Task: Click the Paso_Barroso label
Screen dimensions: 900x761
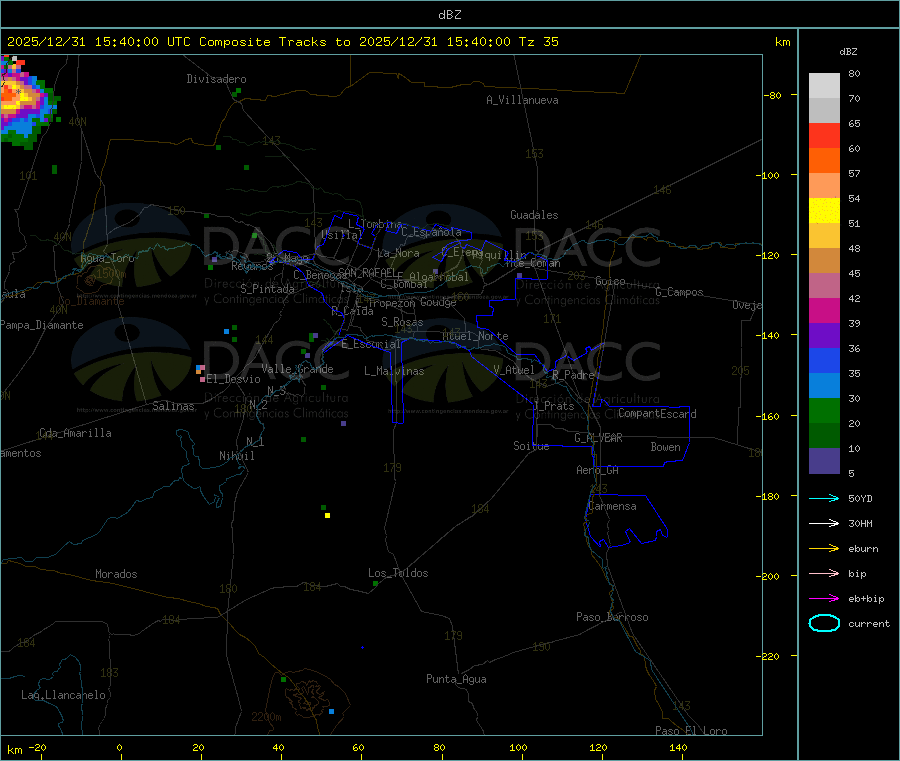Action: pyautogui.click(x=612, y=617)
